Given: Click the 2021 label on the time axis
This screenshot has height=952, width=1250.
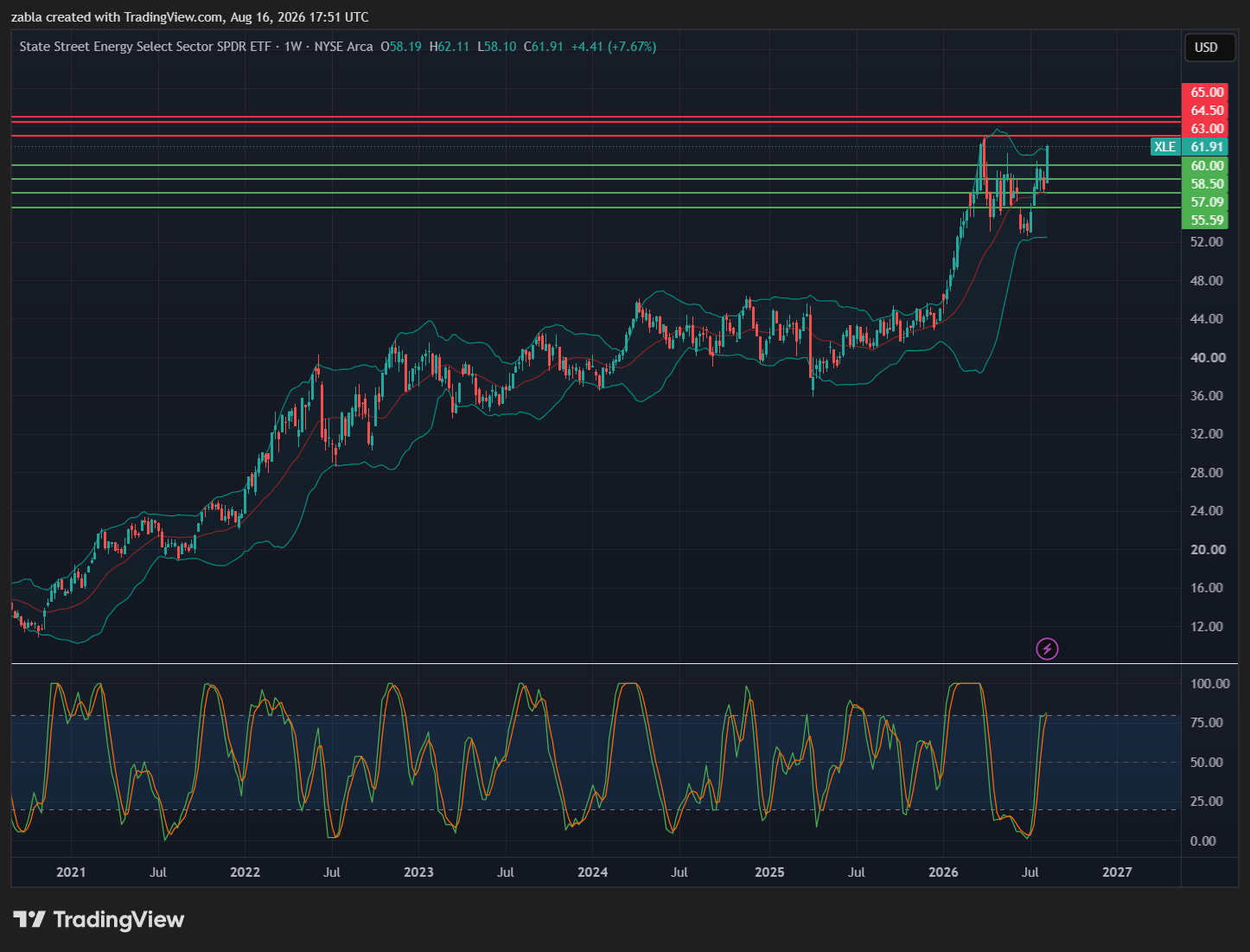Looking at the screenshot, I should tap(71, 872).
